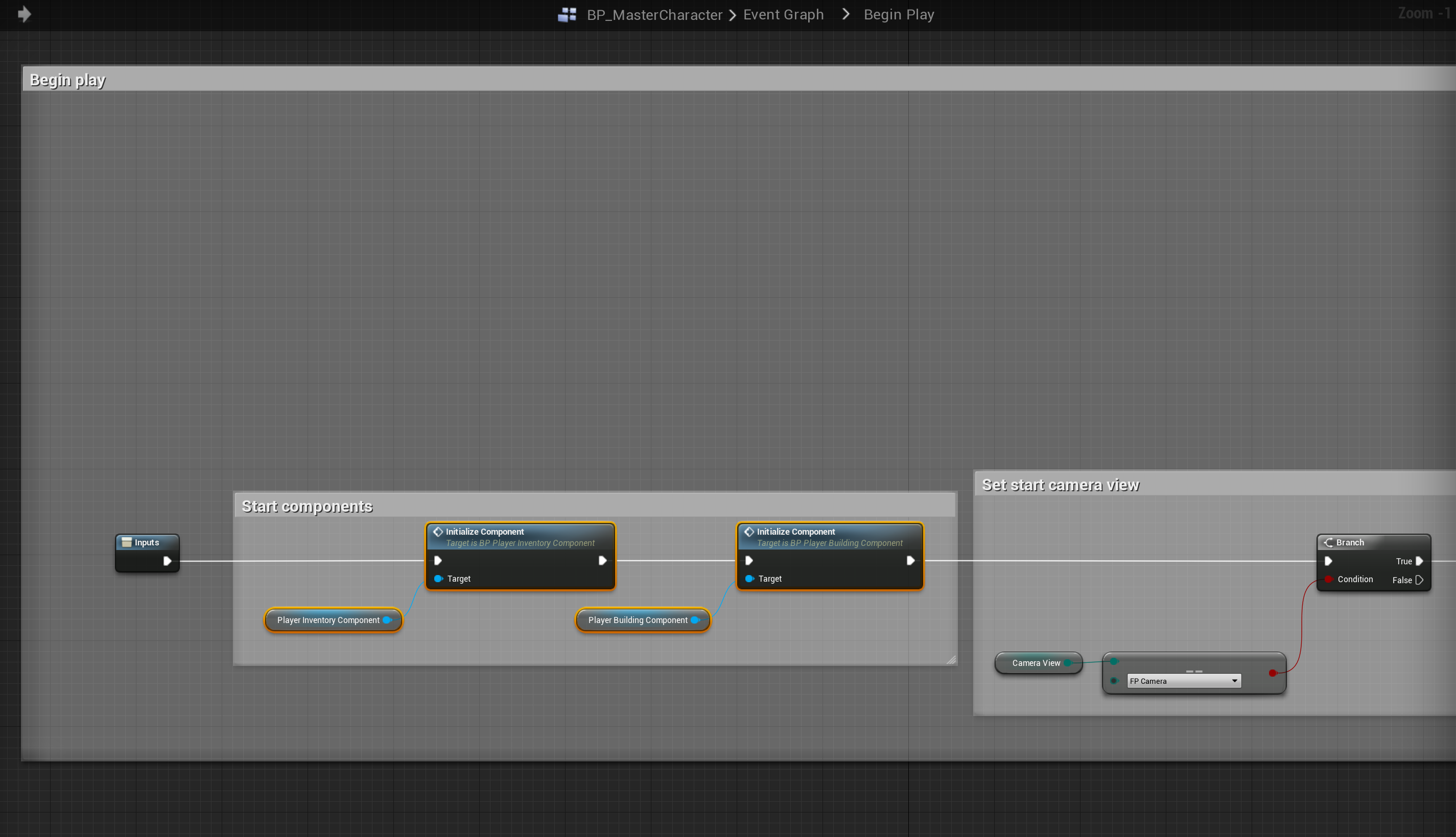Click BP_MasterCharacter breadcrumb link
1456x837 pixels.
(x=654, y=14)
